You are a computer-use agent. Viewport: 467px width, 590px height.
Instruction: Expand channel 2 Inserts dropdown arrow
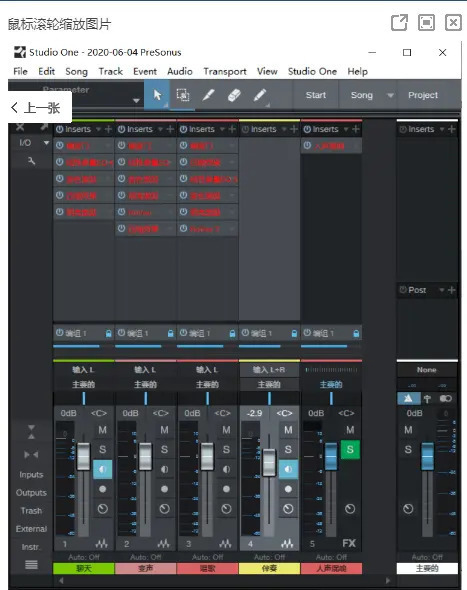(160, 129)
